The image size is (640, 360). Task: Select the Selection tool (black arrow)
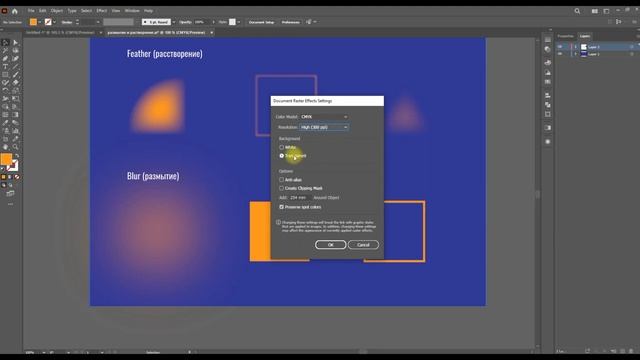coord(5,42)
